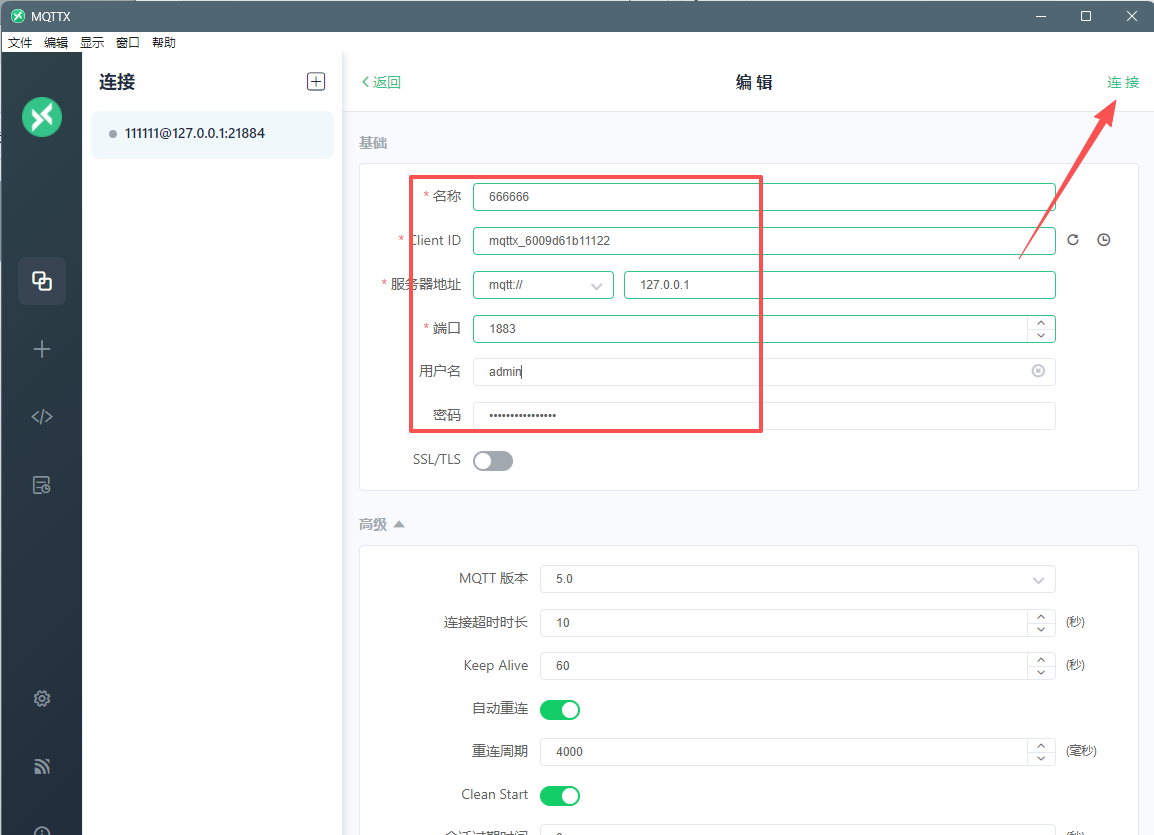This screenshot has height=835, width=1154.
Task: Open the MQTT 版本 version dropdown
Action: point(797,579)
